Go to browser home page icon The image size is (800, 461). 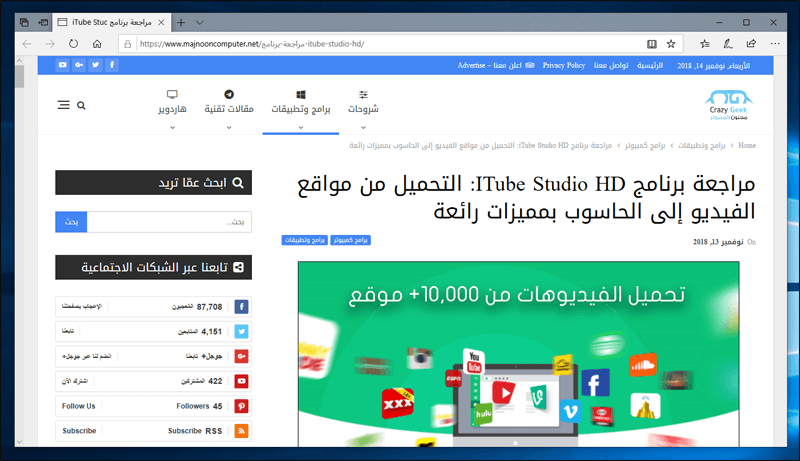97,44
